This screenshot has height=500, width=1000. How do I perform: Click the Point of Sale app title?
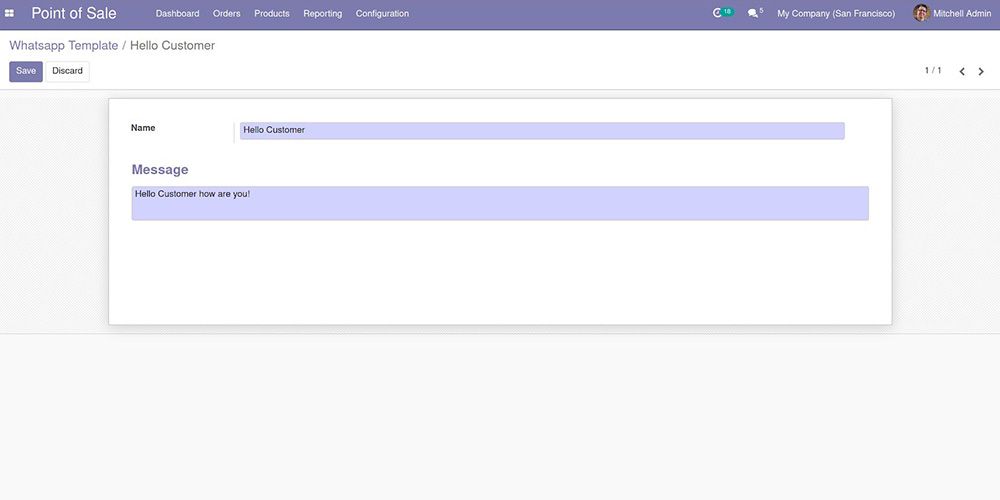(74, 14)
